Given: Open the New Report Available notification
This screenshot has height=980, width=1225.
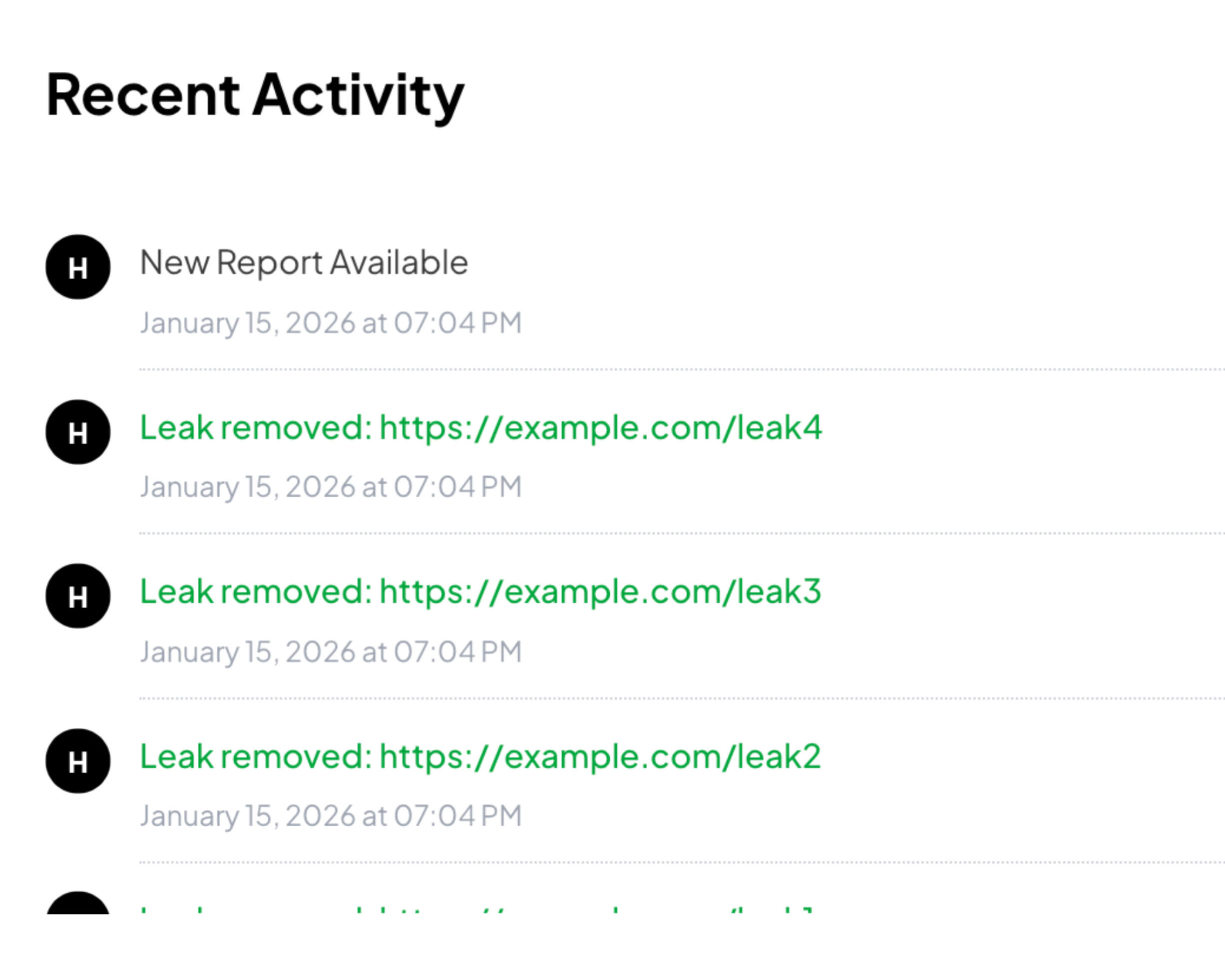Looking at the screenshot, I should 304,263.
